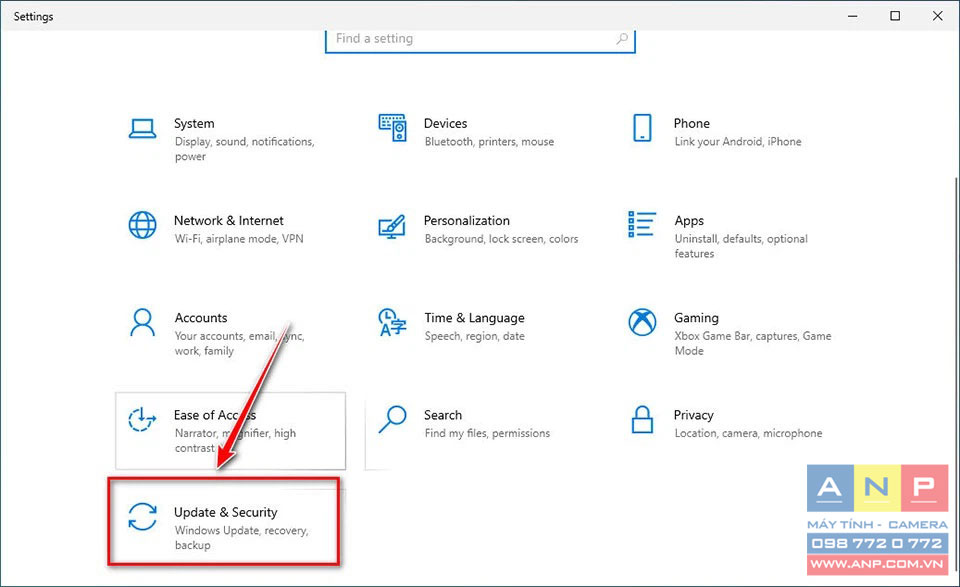
Task: Click the text "Bluetooth, printers, mouse"
Action: coord(489,141)
